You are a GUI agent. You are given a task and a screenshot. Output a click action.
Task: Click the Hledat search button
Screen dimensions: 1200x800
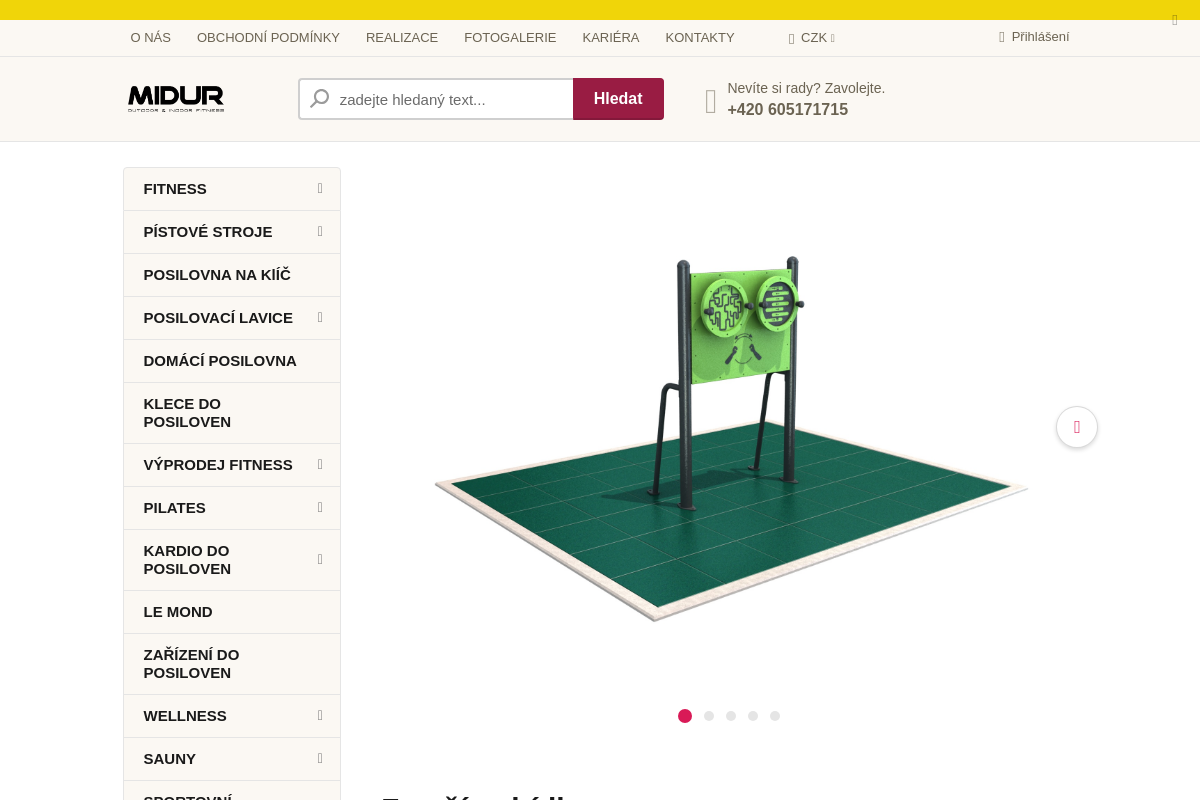click(618, 99)
